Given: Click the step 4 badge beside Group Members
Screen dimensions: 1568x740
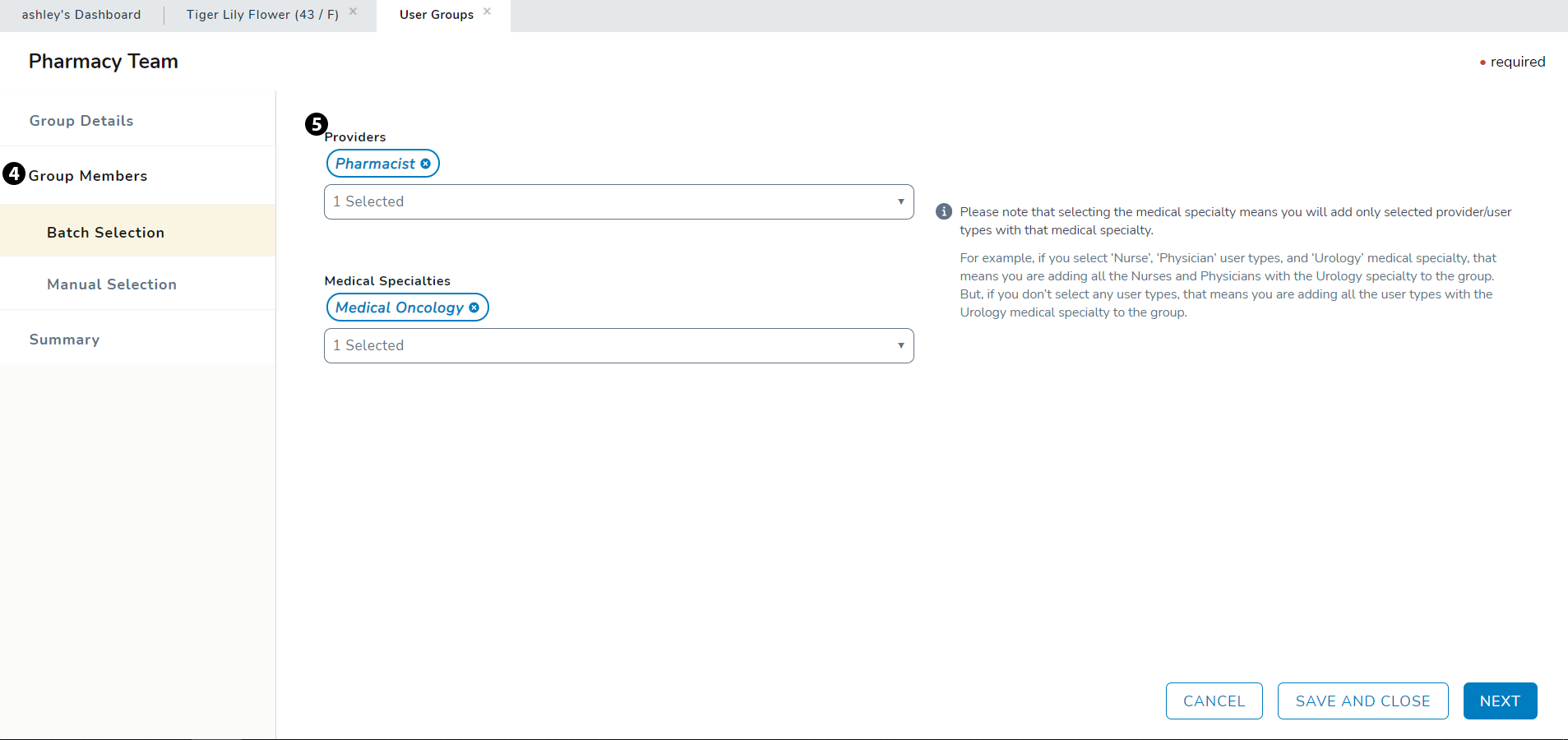Looking at the screenshot, I should tap(14, 173).
